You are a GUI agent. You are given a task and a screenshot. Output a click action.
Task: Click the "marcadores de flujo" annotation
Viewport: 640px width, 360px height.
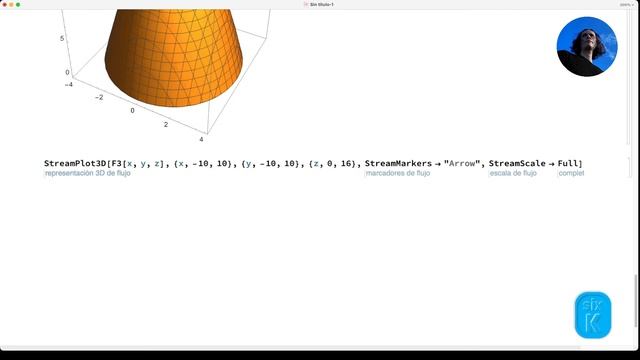pyautogui.click(x=398, y=173)
